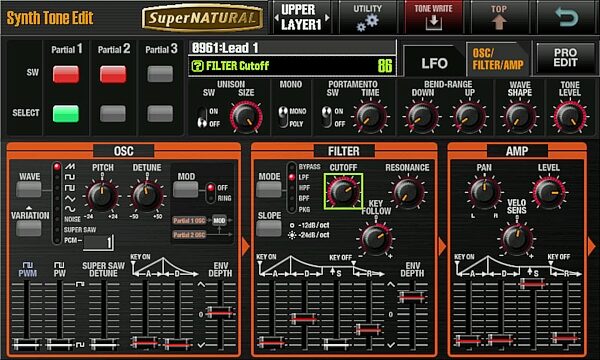Adjust the PWM slider
The image size is (600, 360).
[27, 344]
